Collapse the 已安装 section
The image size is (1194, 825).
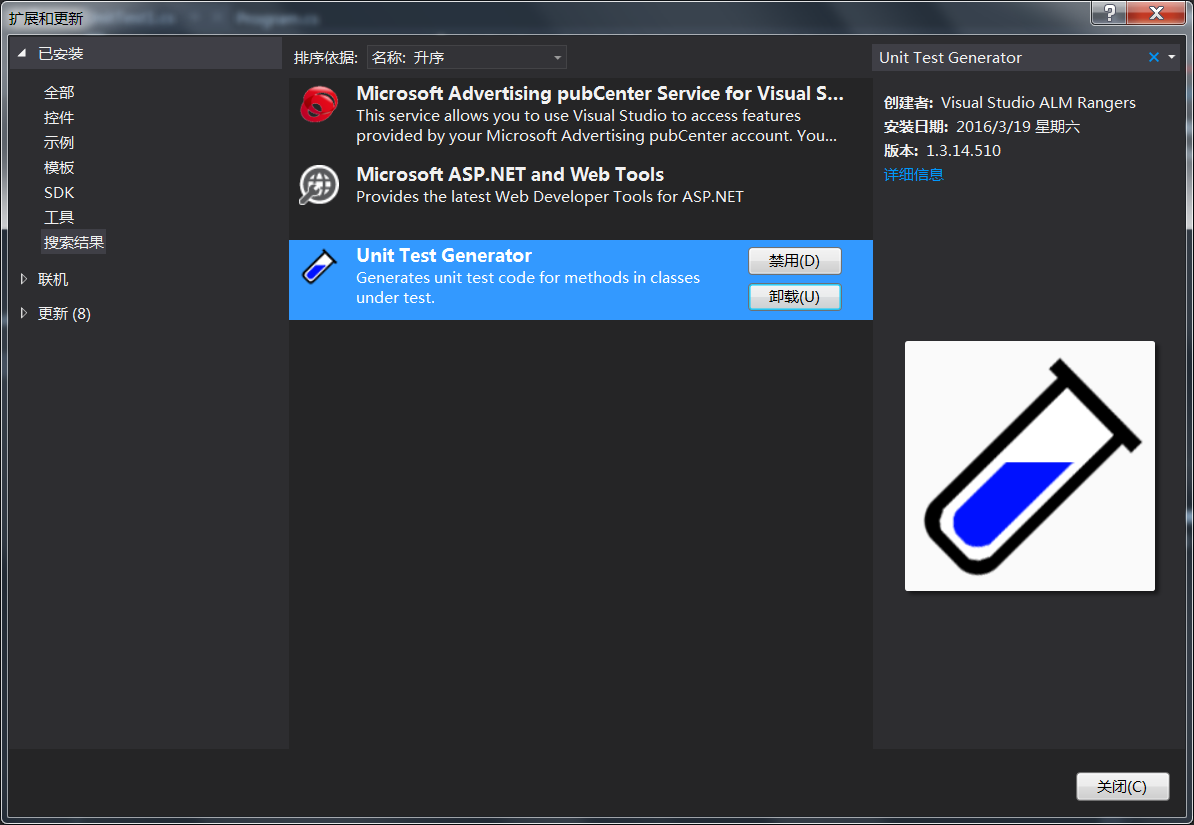(x=22, y=53)
